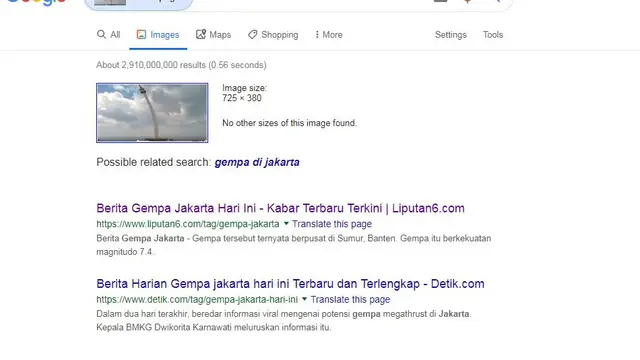Click the liputan6.com/tag/gempa-jakarta URL text
The height and width of the screenshot is (360, 640).
click(x=188, y=224)
